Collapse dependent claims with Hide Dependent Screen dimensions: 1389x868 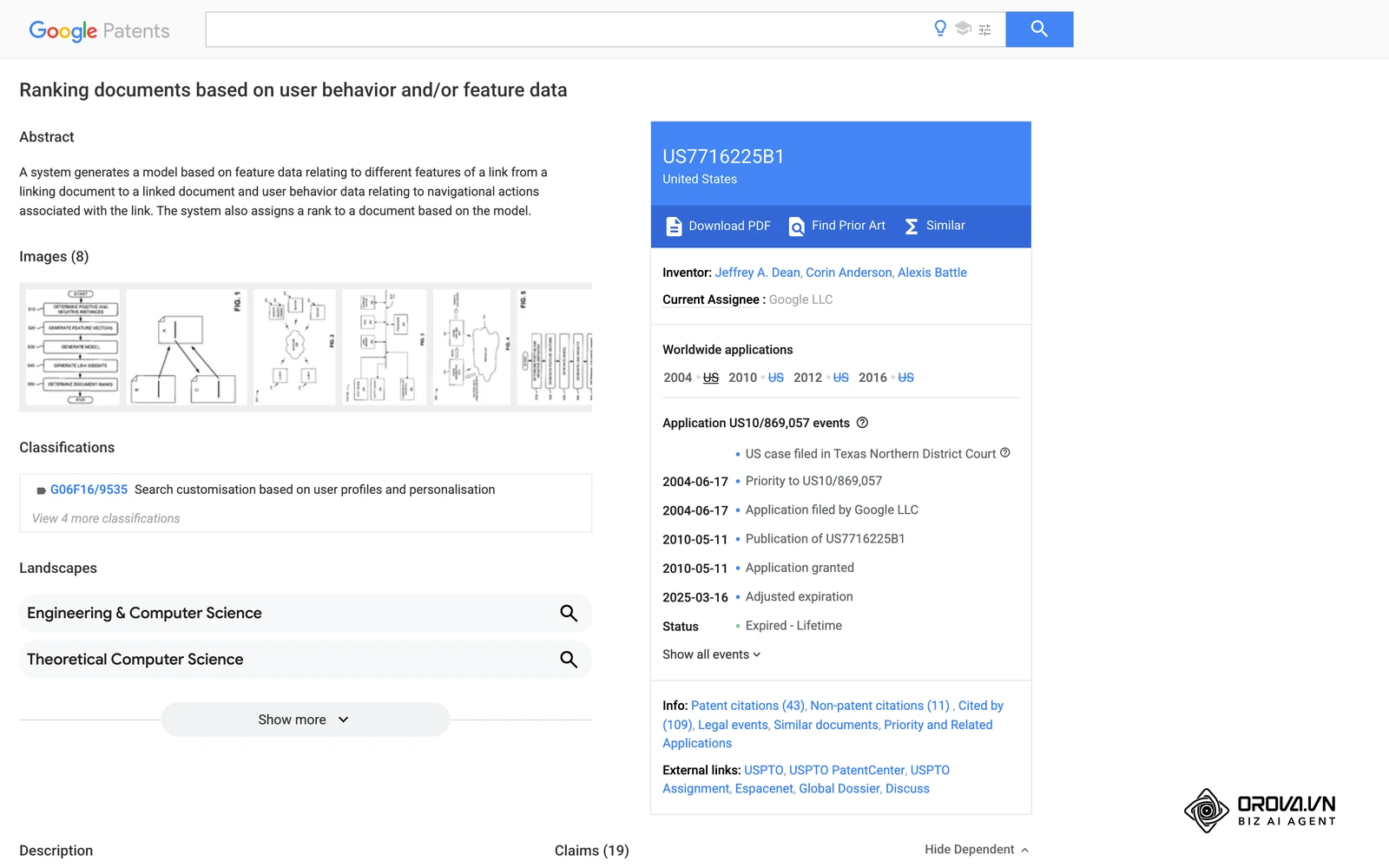pyautogui.click(x=977, y=850)
